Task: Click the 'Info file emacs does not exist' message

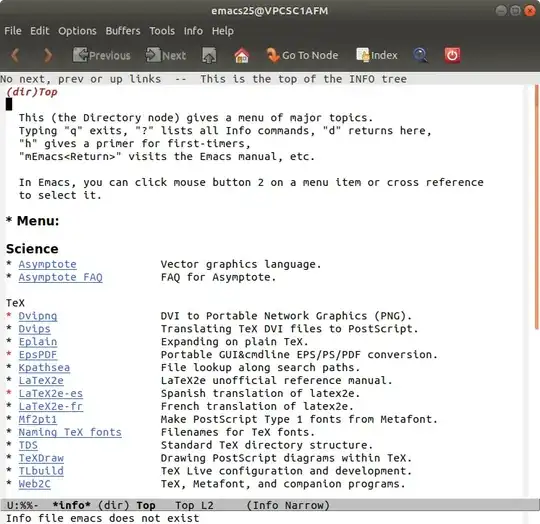Action: (103, 518)
